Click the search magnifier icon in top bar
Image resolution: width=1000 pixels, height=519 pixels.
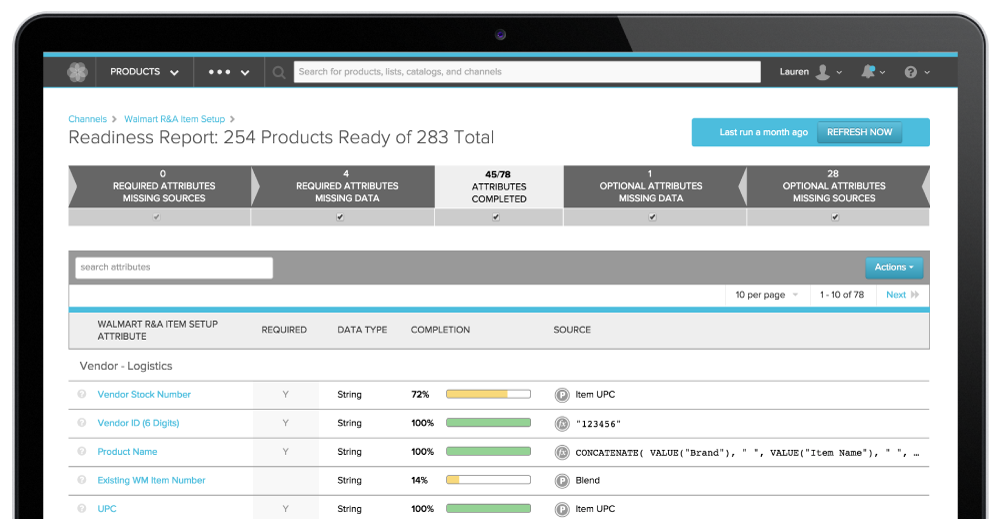[279, 72]
